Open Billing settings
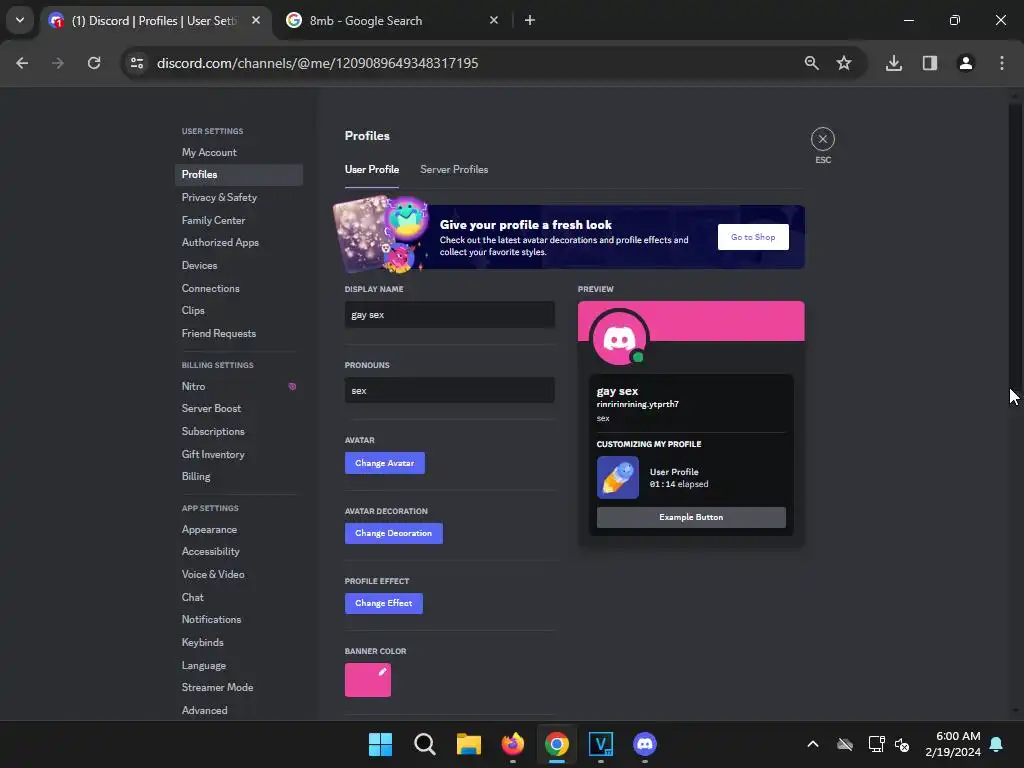This screenshot has height=768, width=1024. click(x=238, y=476)
